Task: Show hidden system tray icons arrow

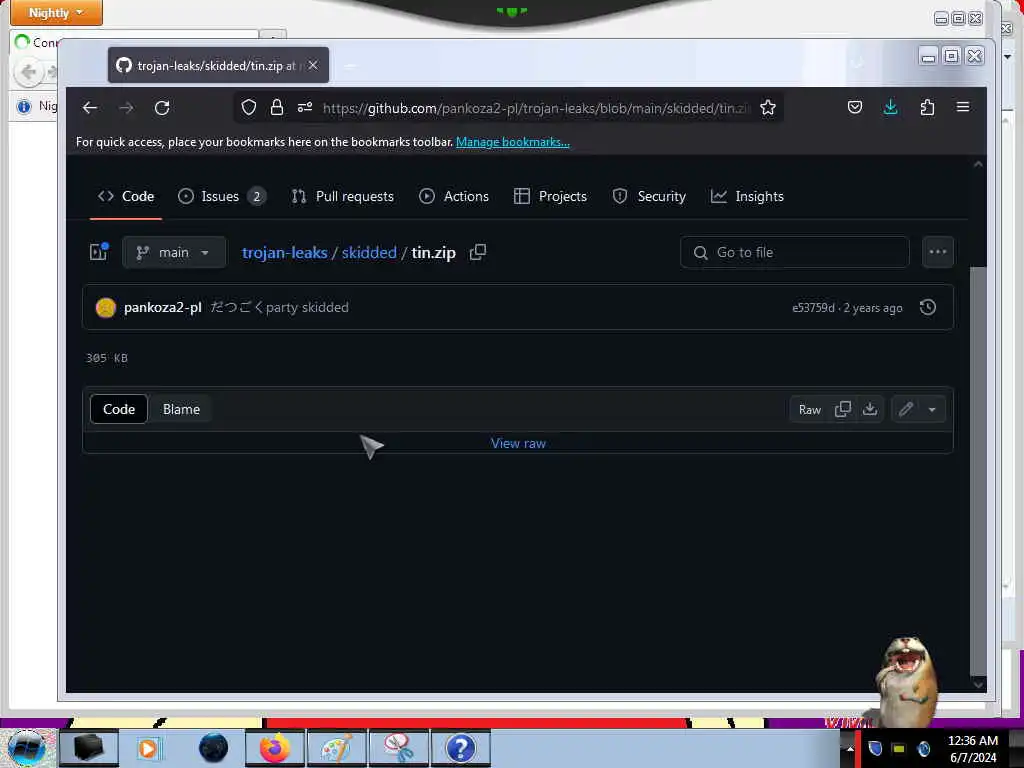Action: [x=850, y=748]
